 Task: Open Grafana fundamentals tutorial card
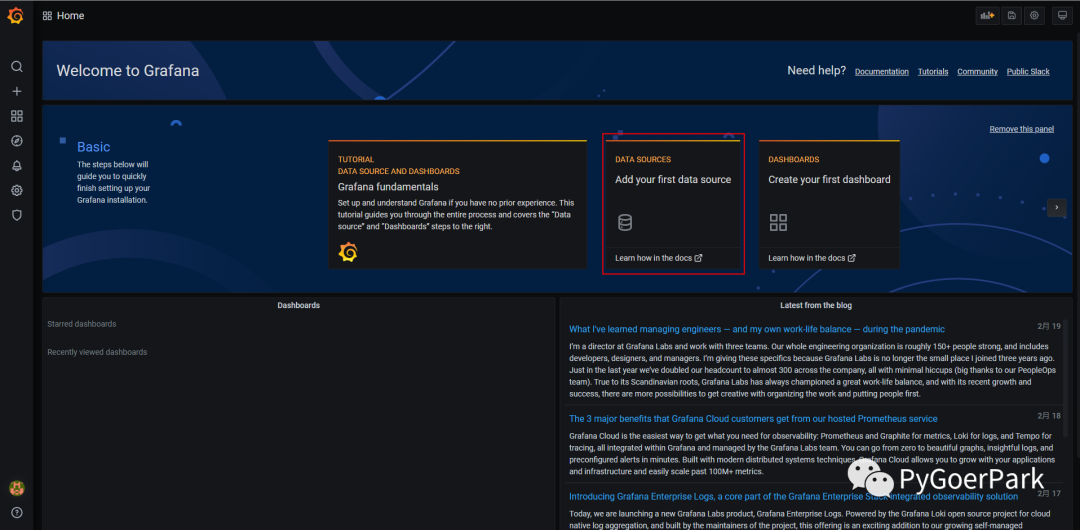coord(457,205)
